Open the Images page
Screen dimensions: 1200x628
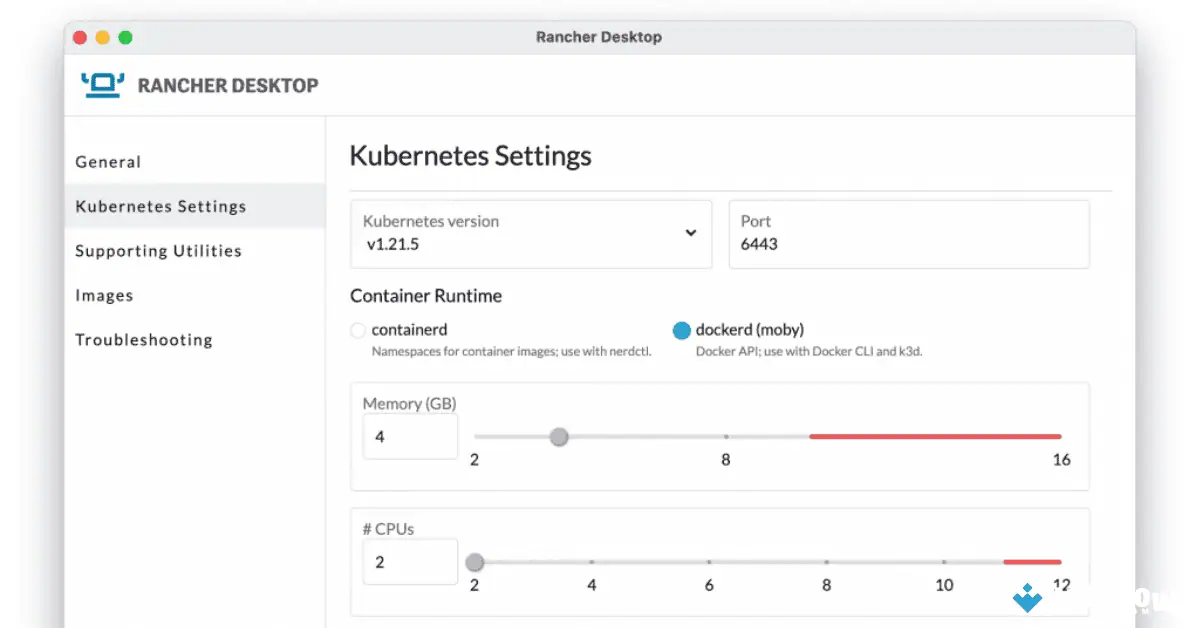[104, 296]
